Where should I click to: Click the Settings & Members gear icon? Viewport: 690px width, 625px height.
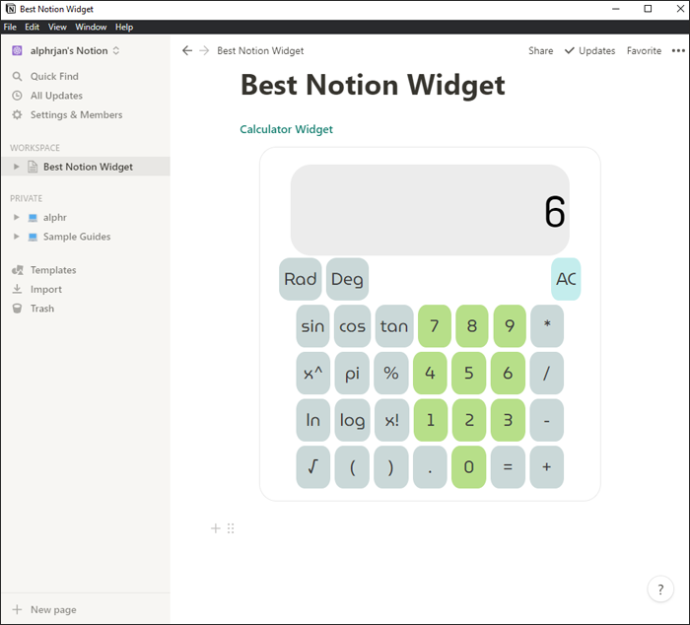click(17, 115)
